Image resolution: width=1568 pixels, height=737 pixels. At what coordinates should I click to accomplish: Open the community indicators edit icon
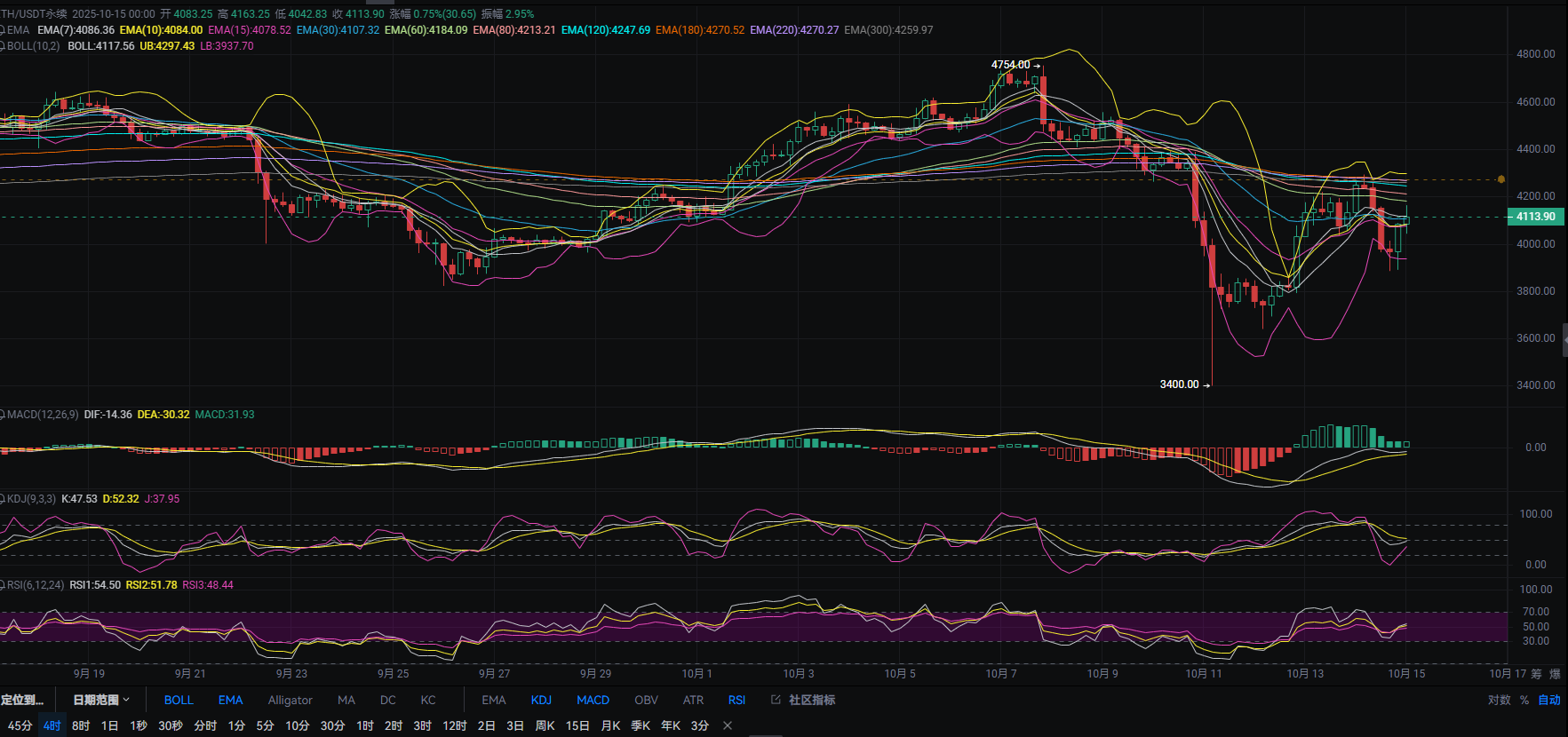click(776, 700)
